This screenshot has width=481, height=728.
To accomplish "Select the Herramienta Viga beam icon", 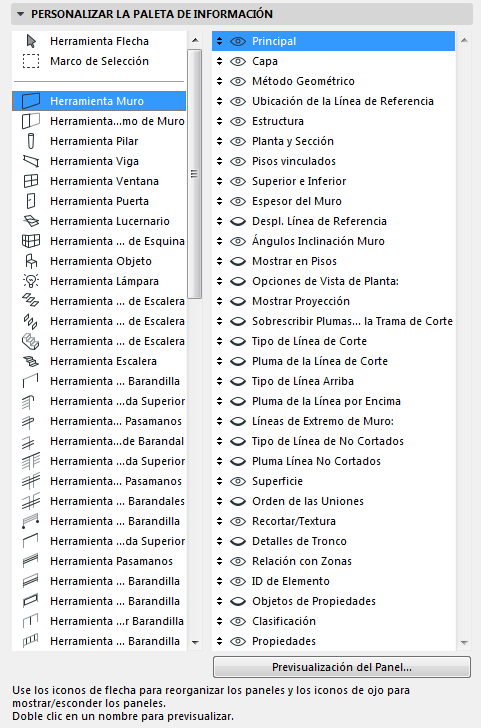I will click(31, 161).
